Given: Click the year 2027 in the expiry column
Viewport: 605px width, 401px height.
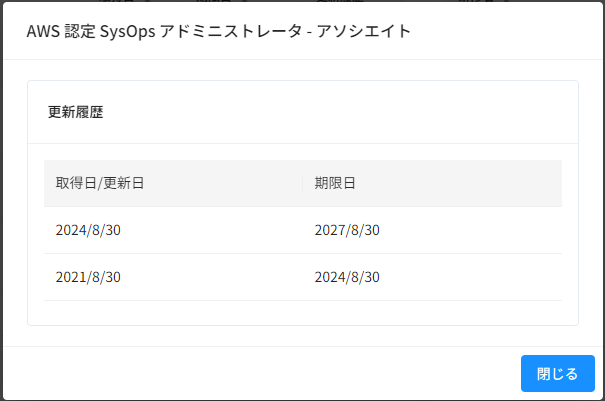Looking at the screenshot, I should (330, 230).
